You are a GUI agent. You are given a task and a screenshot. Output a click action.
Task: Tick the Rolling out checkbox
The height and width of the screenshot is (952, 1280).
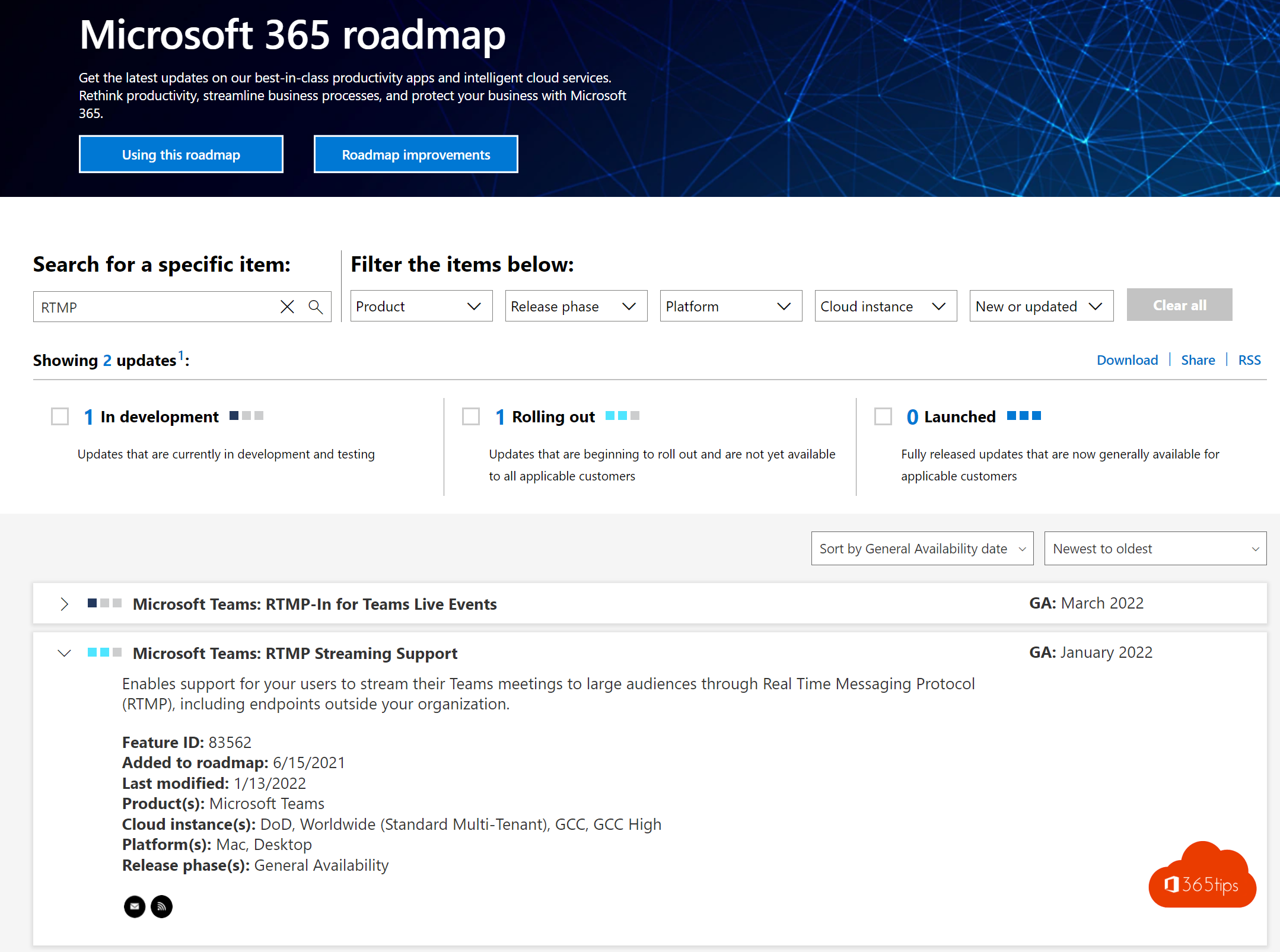click(x=471, y=416)
